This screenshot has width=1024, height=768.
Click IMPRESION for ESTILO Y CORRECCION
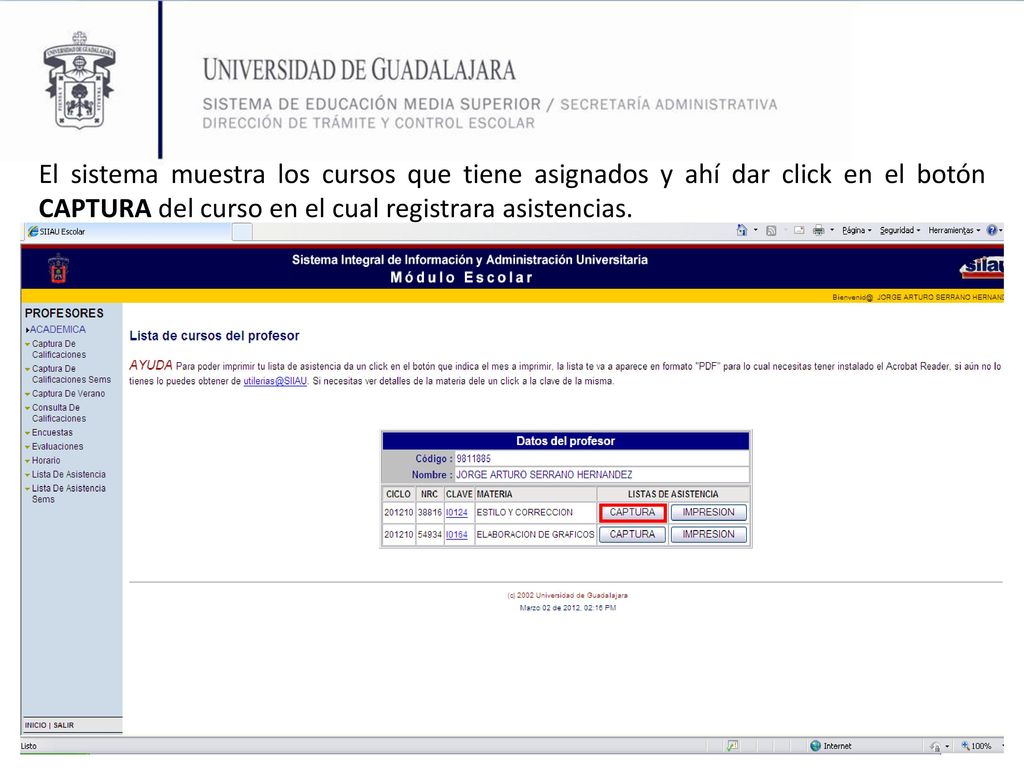[709, 513]
